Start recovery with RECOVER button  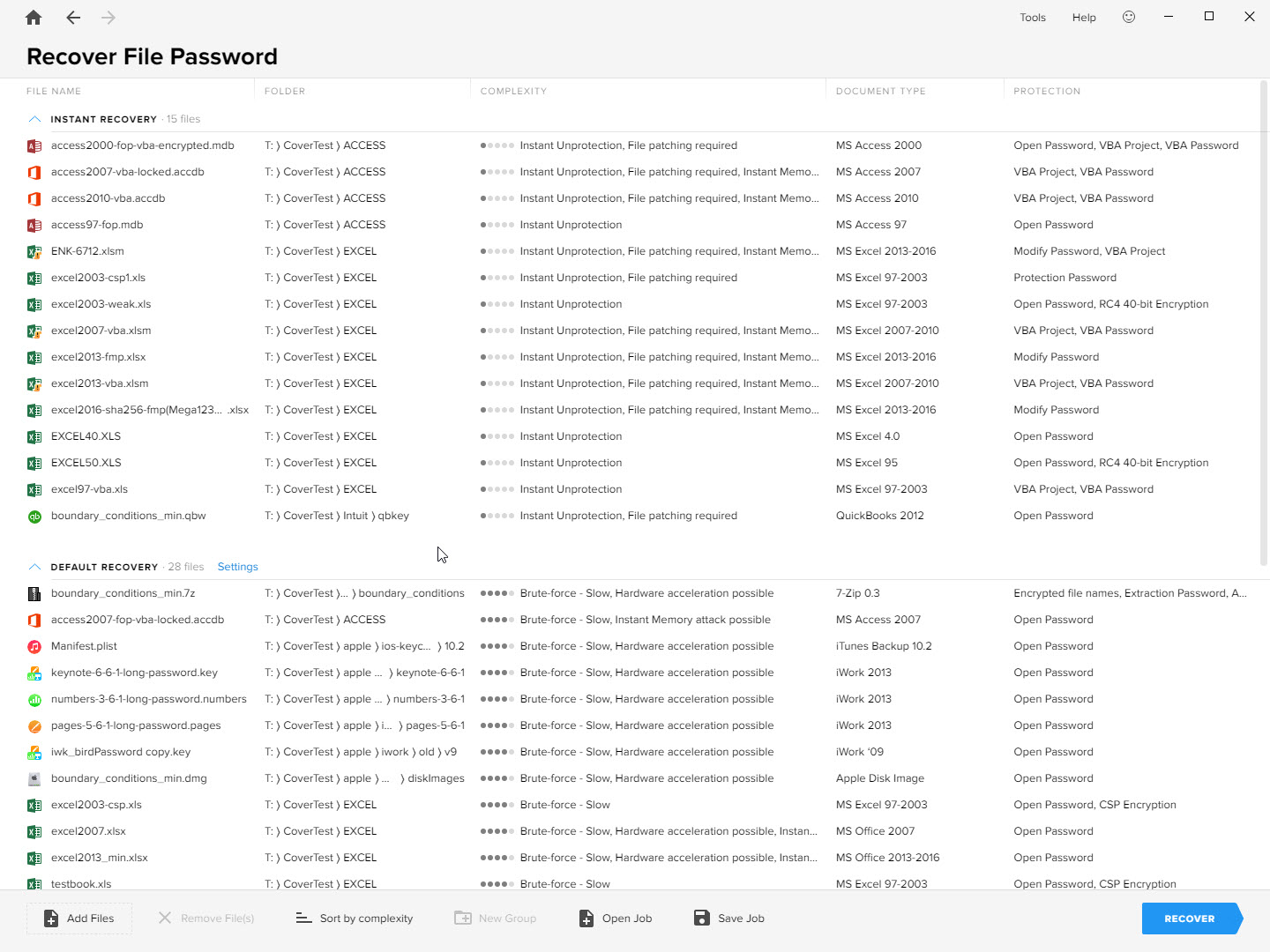(x=1192, y=919)
